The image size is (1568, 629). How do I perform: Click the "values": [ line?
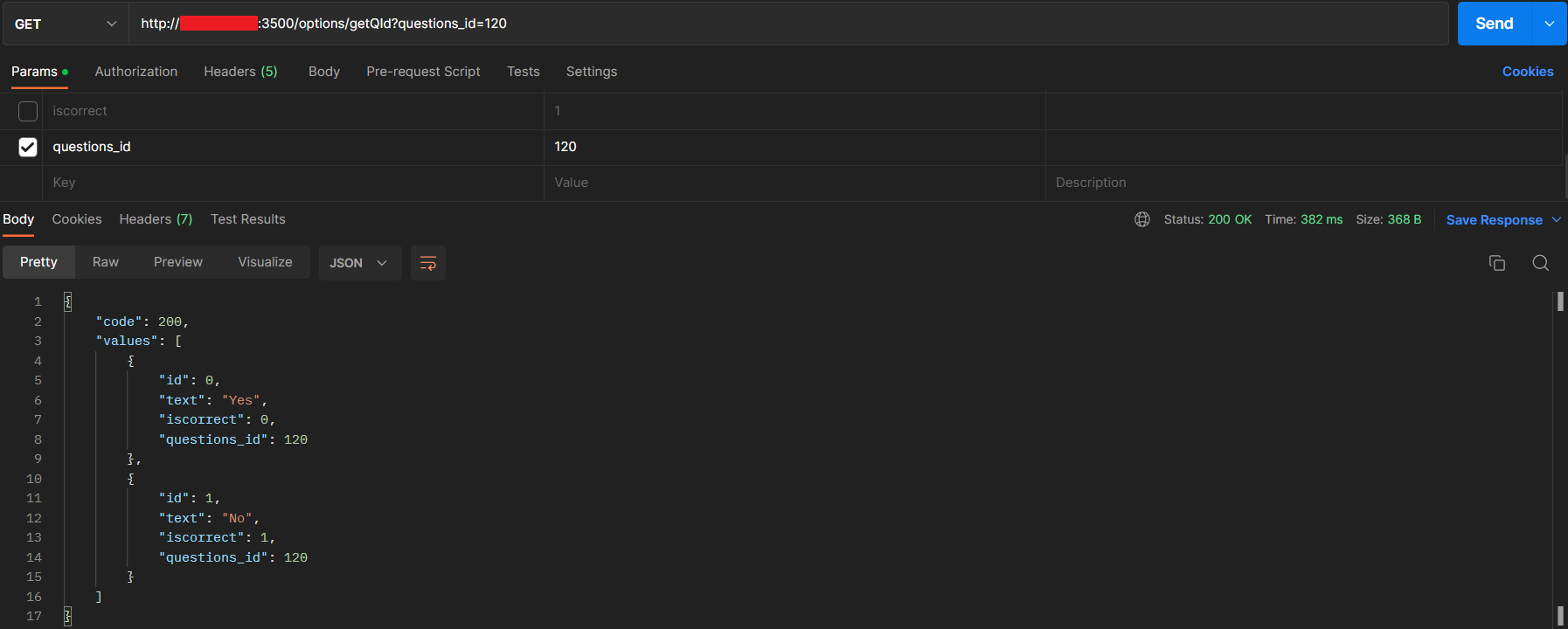[x=138, y=341]
